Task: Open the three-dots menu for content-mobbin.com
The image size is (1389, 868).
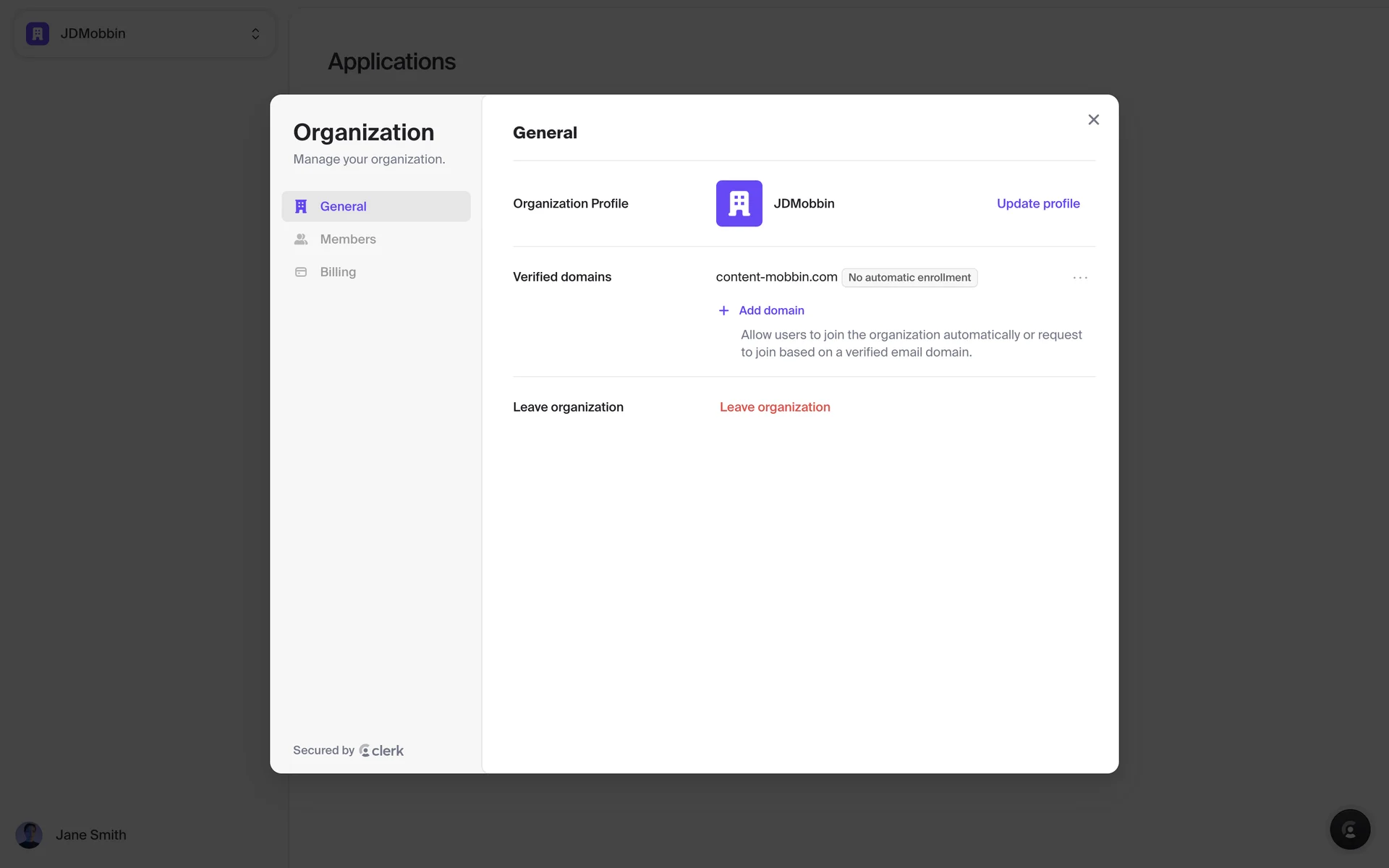Action: click(1079, 278)
